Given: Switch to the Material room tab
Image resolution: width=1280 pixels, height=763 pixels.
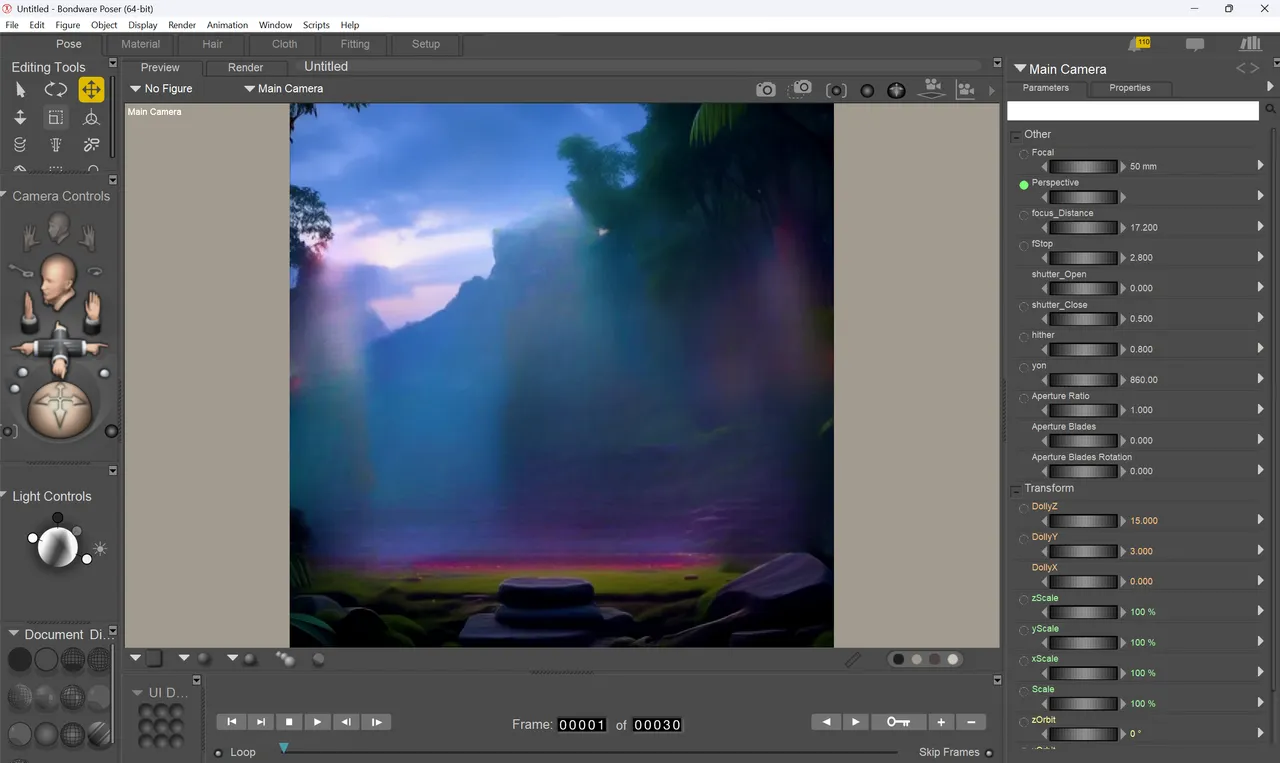Looking at the screenshot, I should click(140, 44).
